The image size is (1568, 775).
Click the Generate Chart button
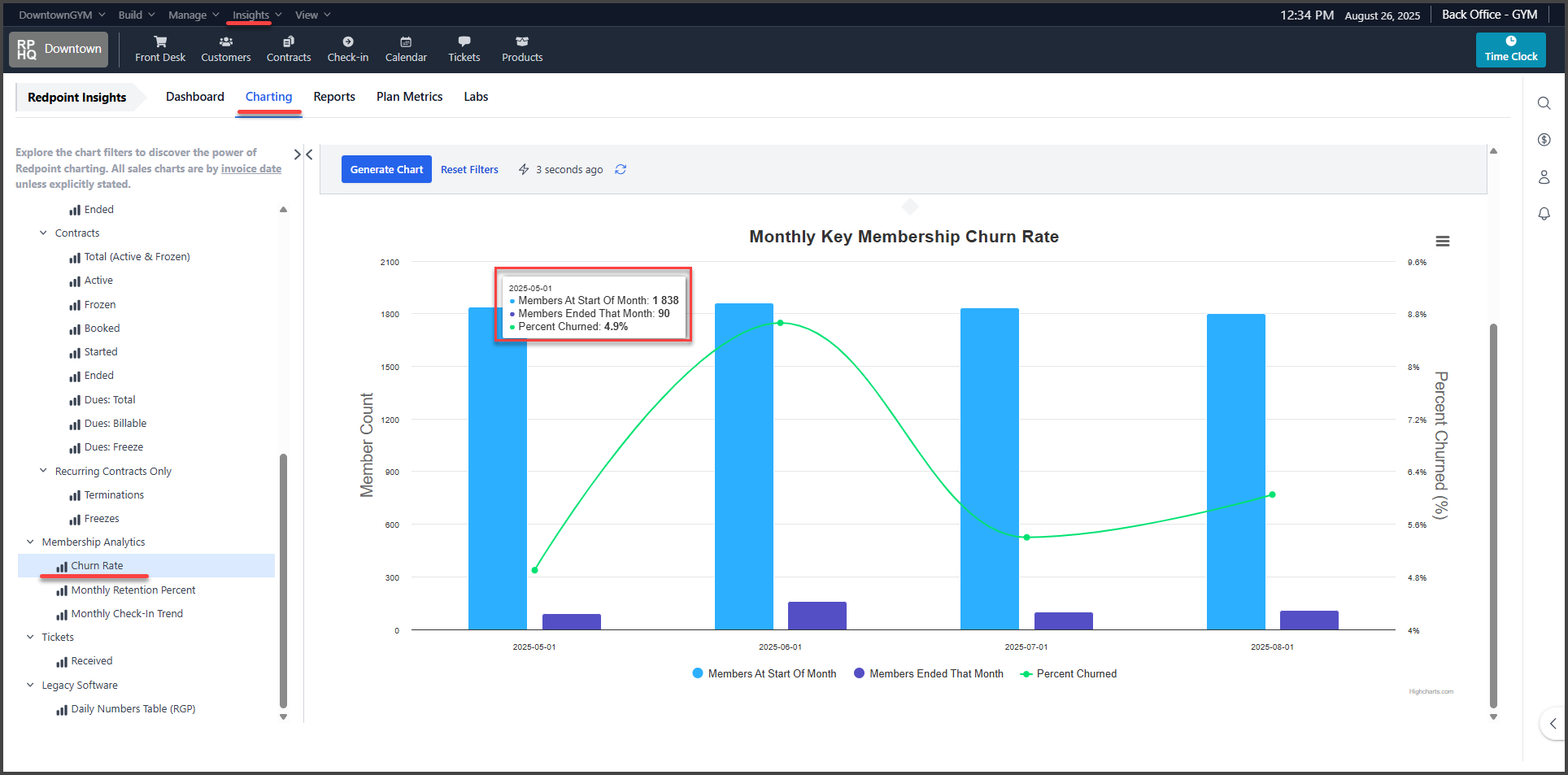(386, 169)
